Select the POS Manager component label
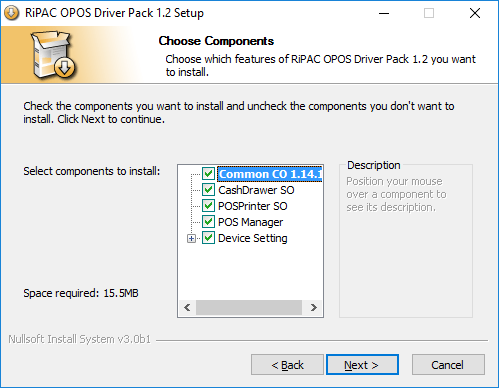The height and width of the screenshot is (388, 499). coord(250,222)
